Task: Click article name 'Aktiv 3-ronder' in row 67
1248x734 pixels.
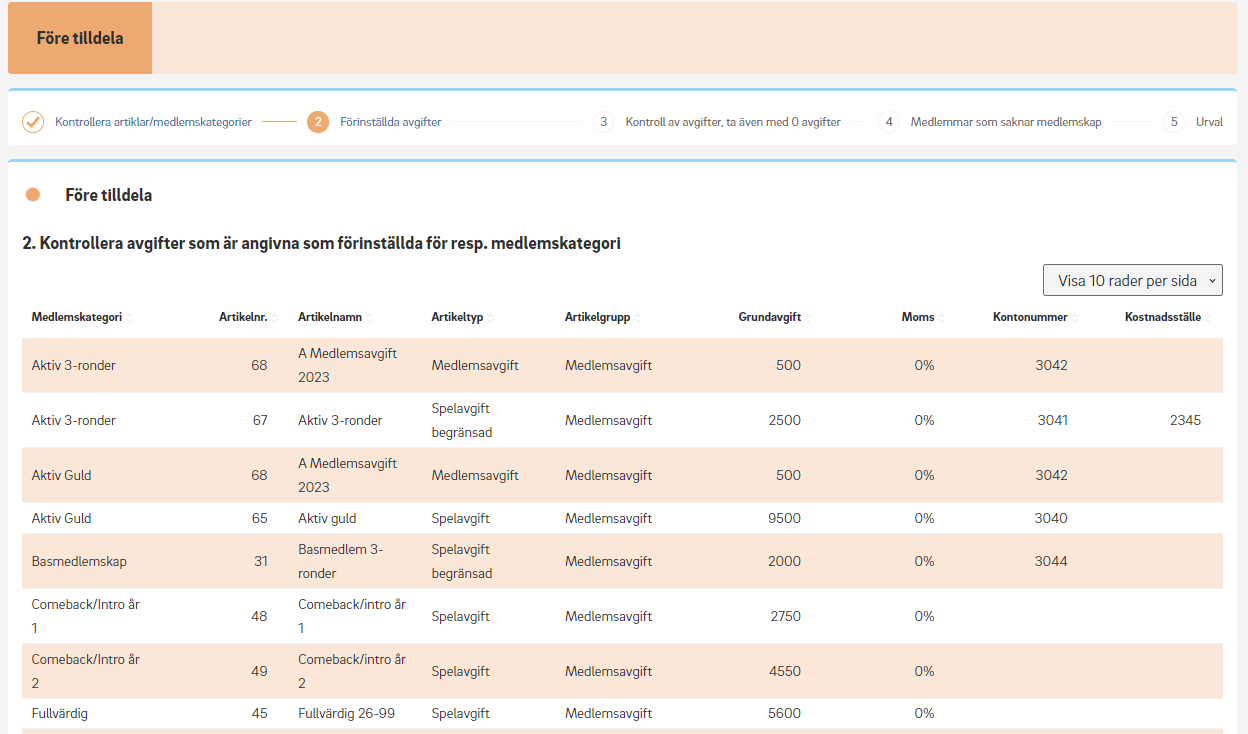Action: pyautogui.click(x=340, y=421)
